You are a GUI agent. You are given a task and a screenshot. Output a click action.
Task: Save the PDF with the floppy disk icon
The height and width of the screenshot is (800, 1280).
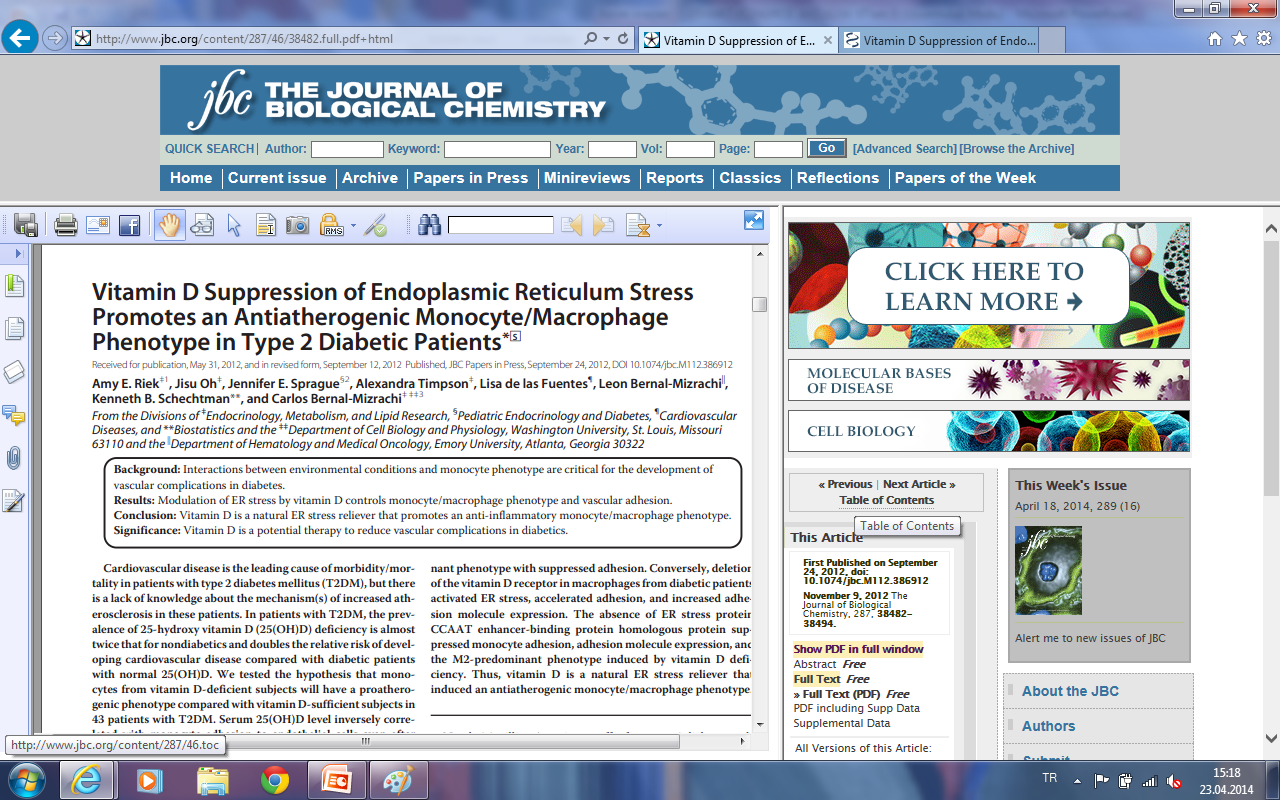[x=26, y=225]
